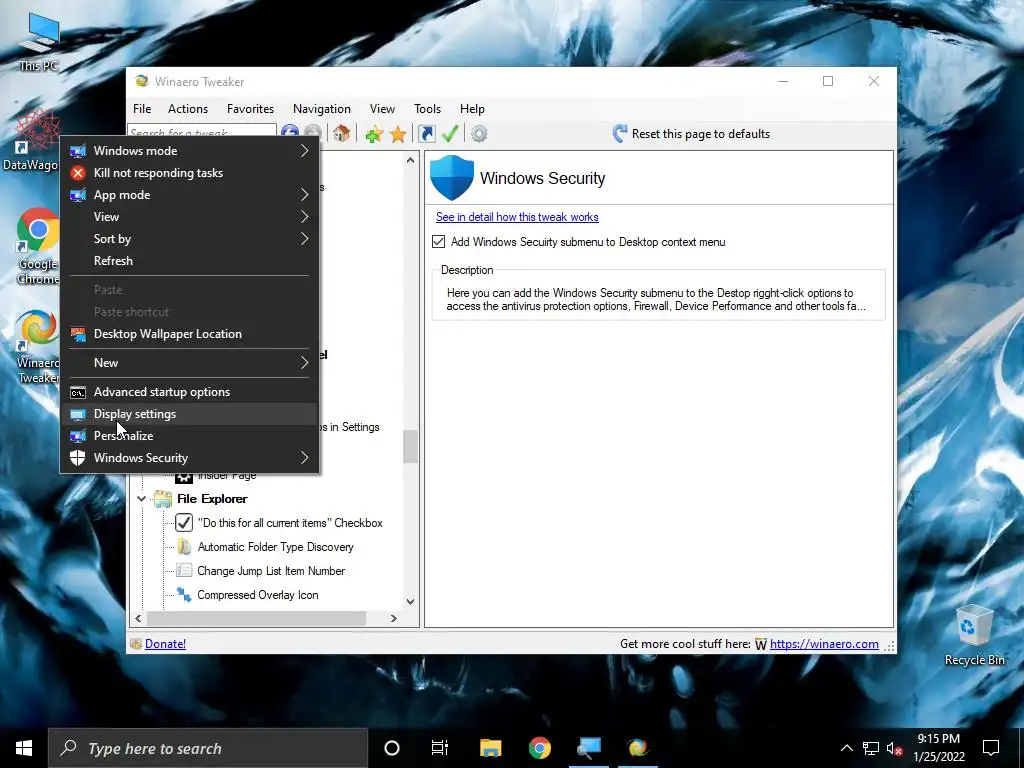Click the create shortcut arrow toolbar icon
The height and width of the screenshot is (768, 1024).
click(x=426, y=134)
